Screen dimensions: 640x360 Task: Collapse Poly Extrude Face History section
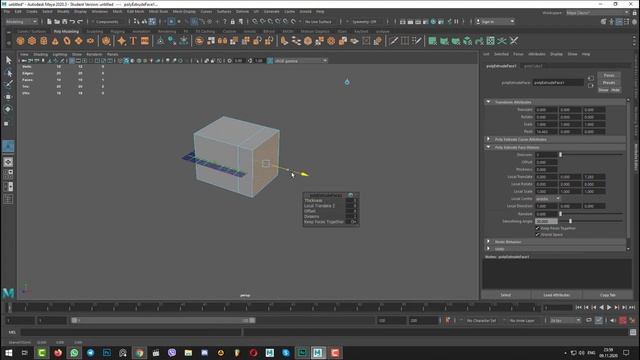coord(488,147)
